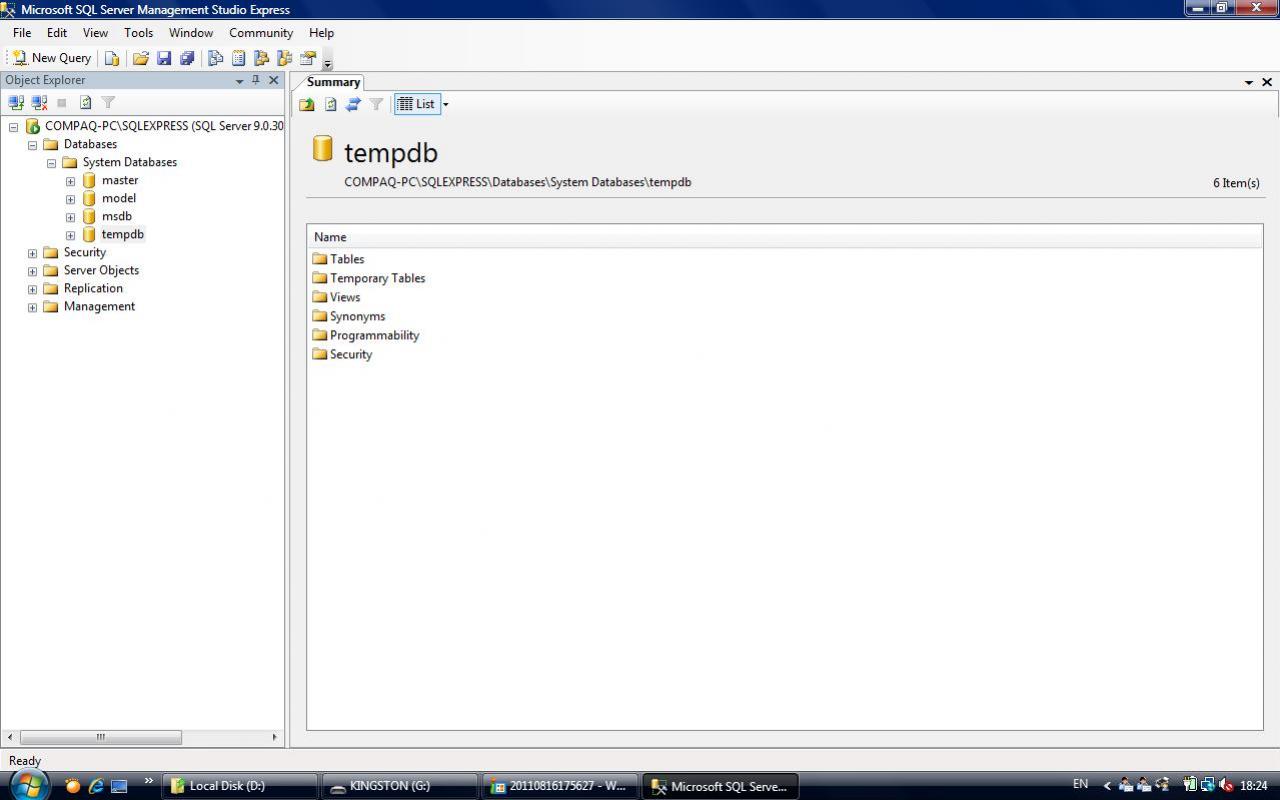Expand the Server Objects node
The width and height of the screenshot is (1280, 800).
32,271
